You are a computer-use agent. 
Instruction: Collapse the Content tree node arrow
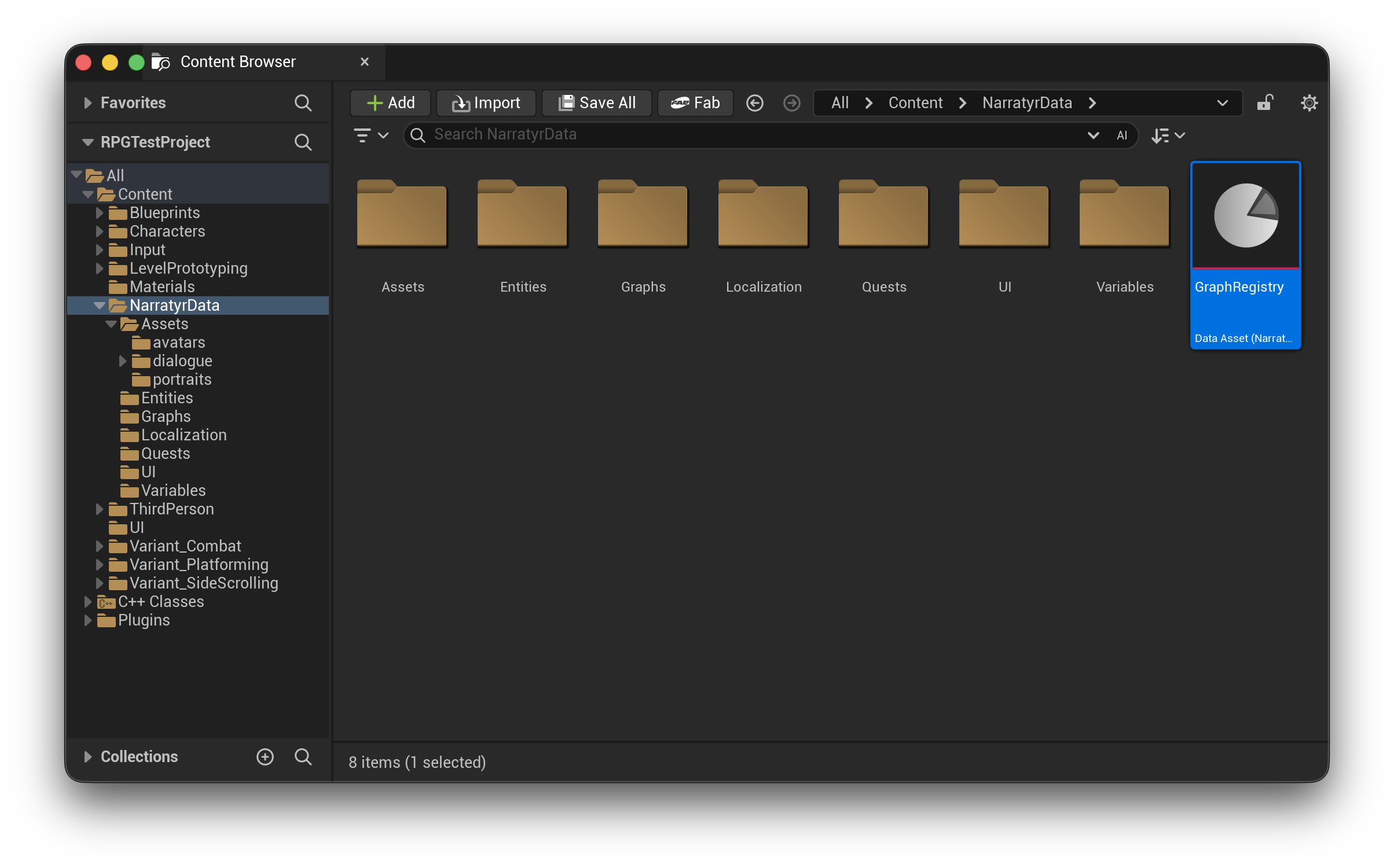[87, 194]
